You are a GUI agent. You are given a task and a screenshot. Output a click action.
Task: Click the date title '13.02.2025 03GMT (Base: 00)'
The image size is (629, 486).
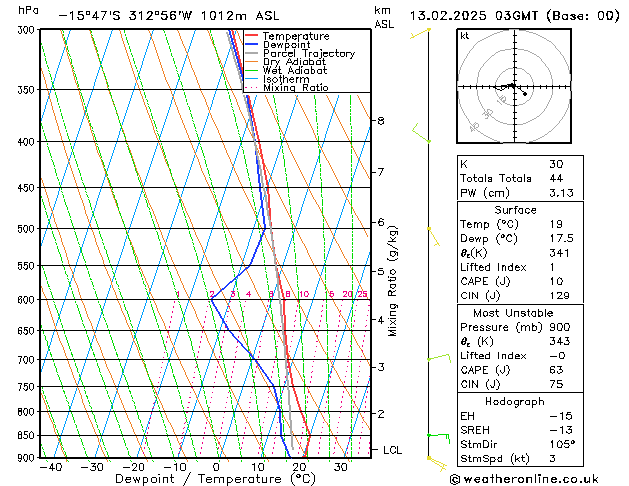[x=515, y=16]
